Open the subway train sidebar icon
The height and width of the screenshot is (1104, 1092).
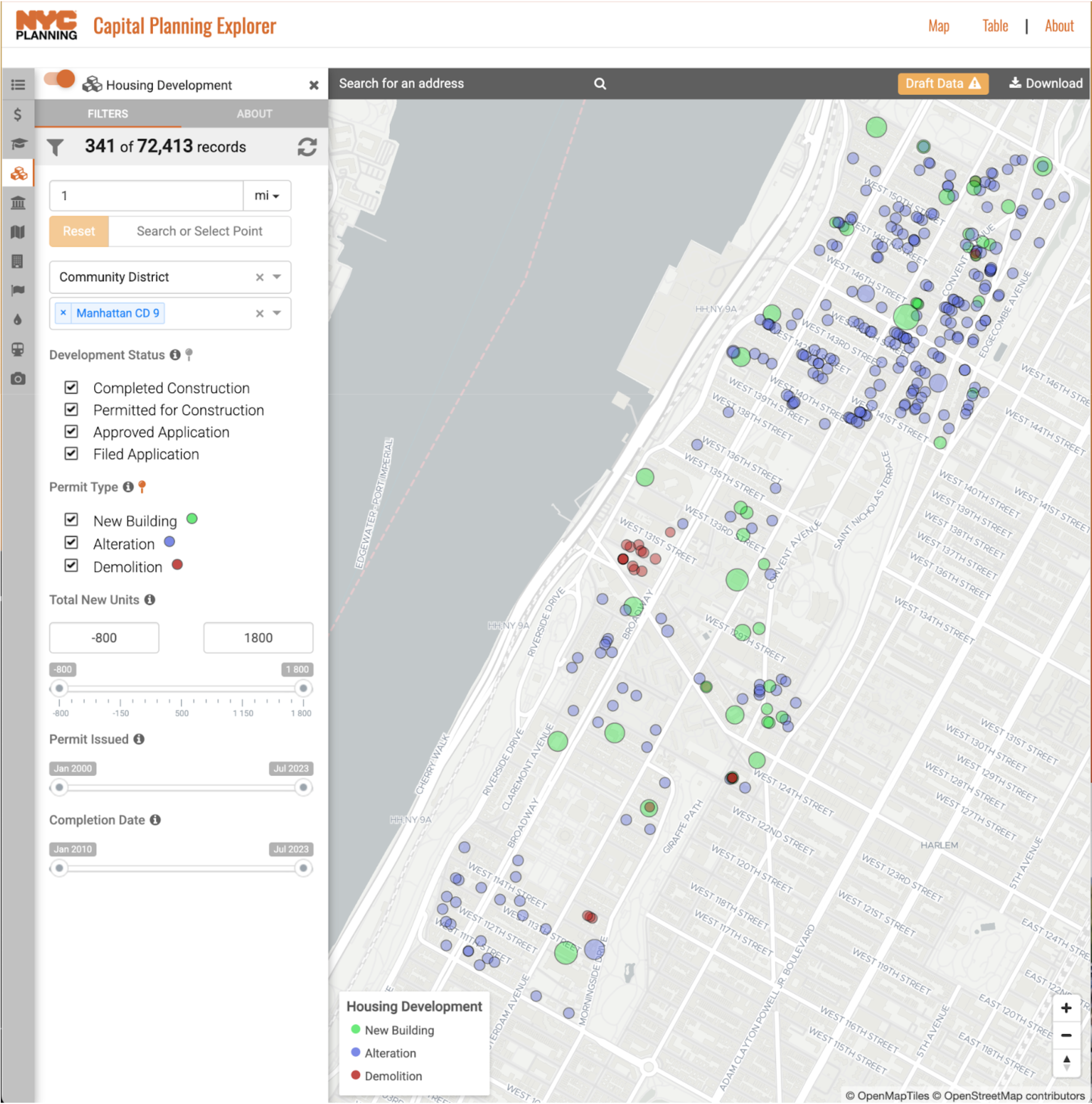click(x=18, y=349)
